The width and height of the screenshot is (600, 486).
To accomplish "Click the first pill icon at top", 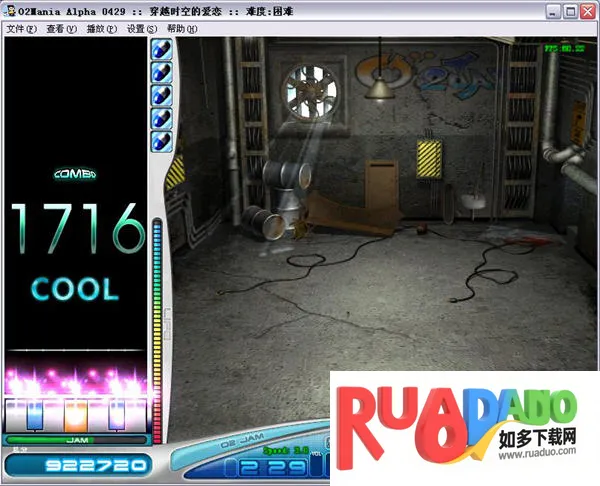I will [160, 49].
